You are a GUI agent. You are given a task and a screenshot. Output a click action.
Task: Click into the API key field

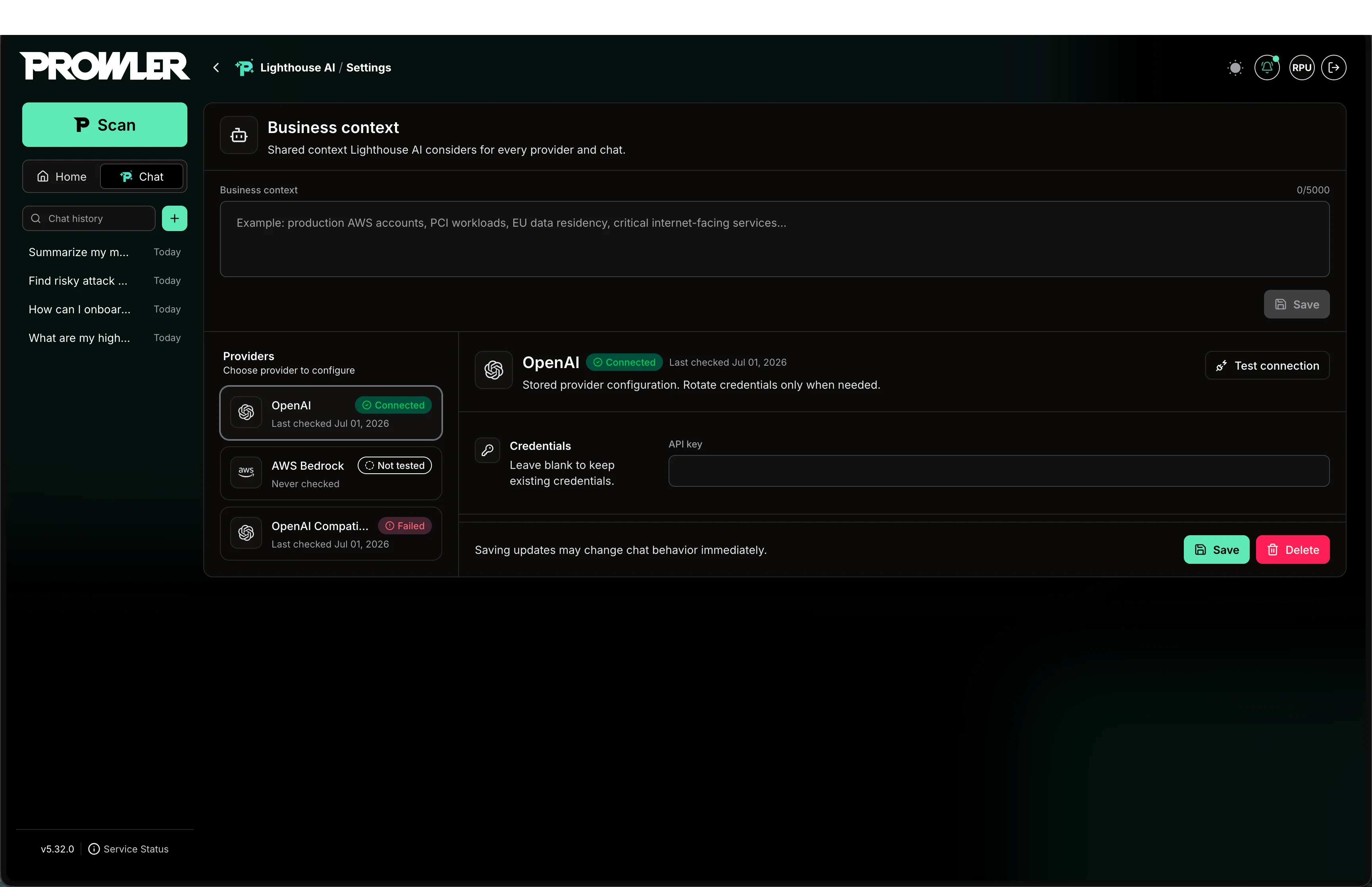click(x=999, y=471)
